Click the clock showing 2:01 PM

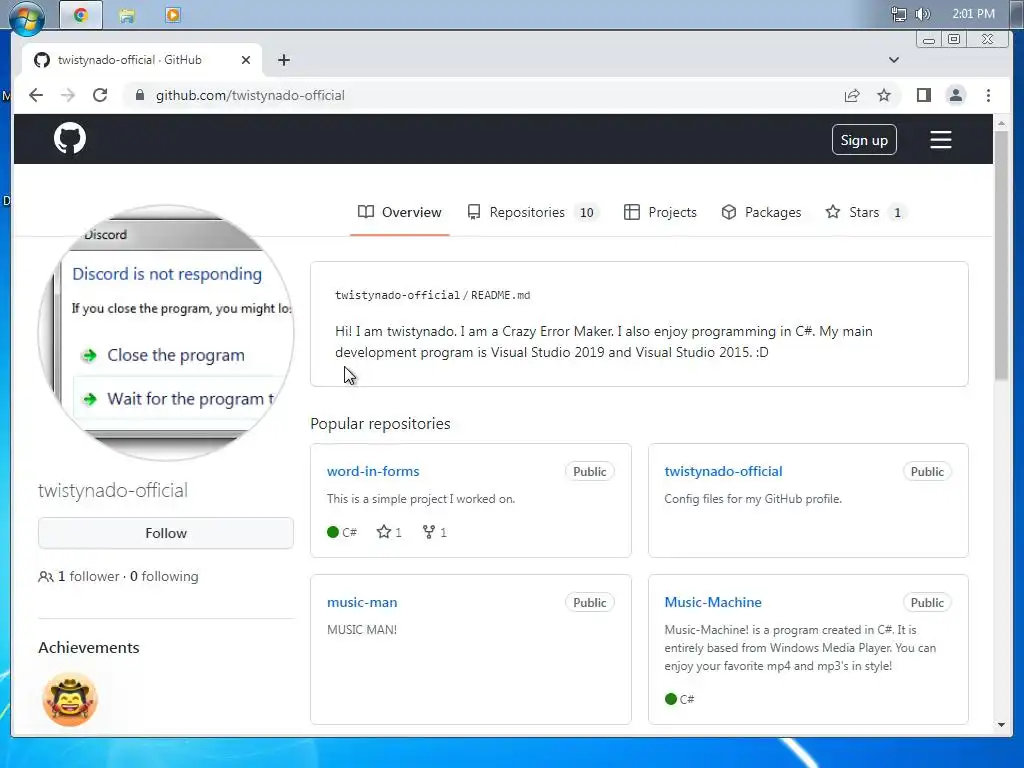point(973,14)
